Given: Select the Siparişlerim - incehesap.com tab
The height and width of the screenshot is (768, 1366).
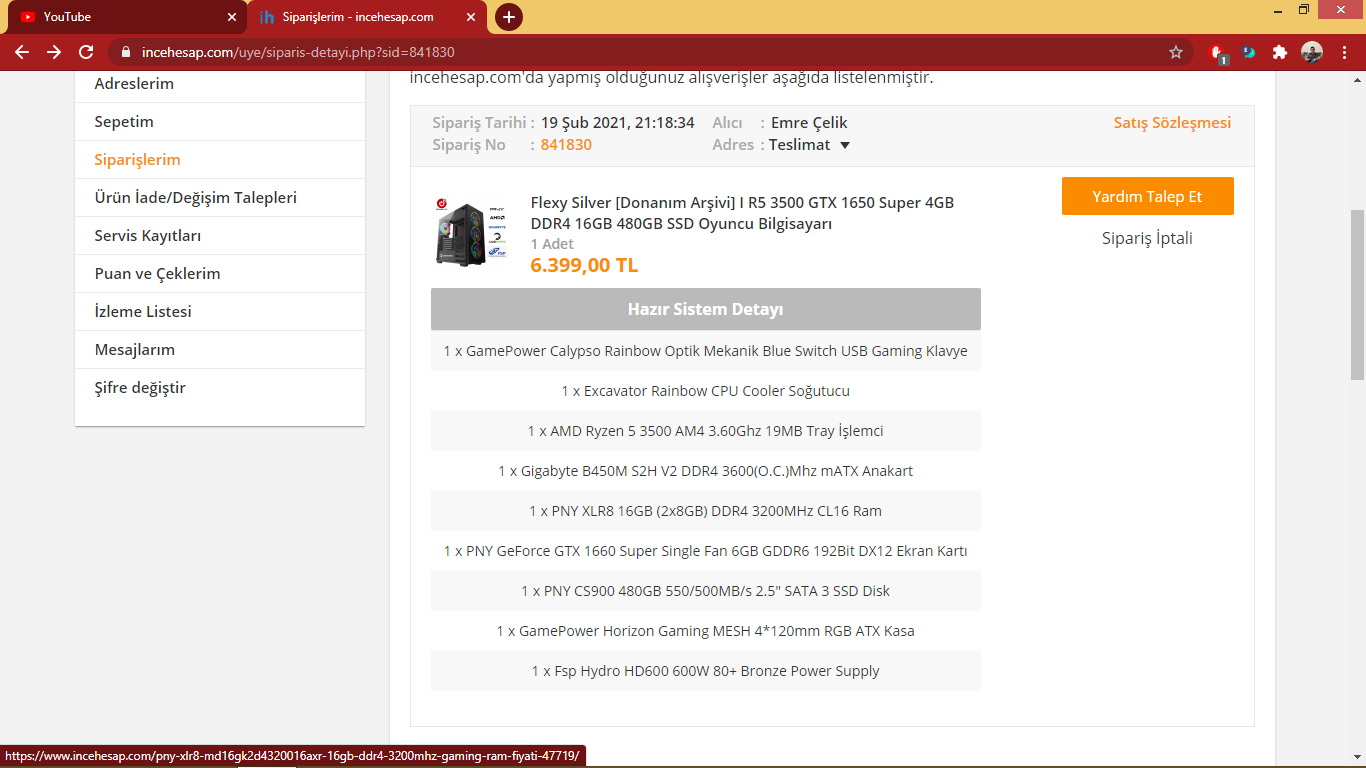Looking at the screenshot, I should pyautogui.click(x=366, y=17).
